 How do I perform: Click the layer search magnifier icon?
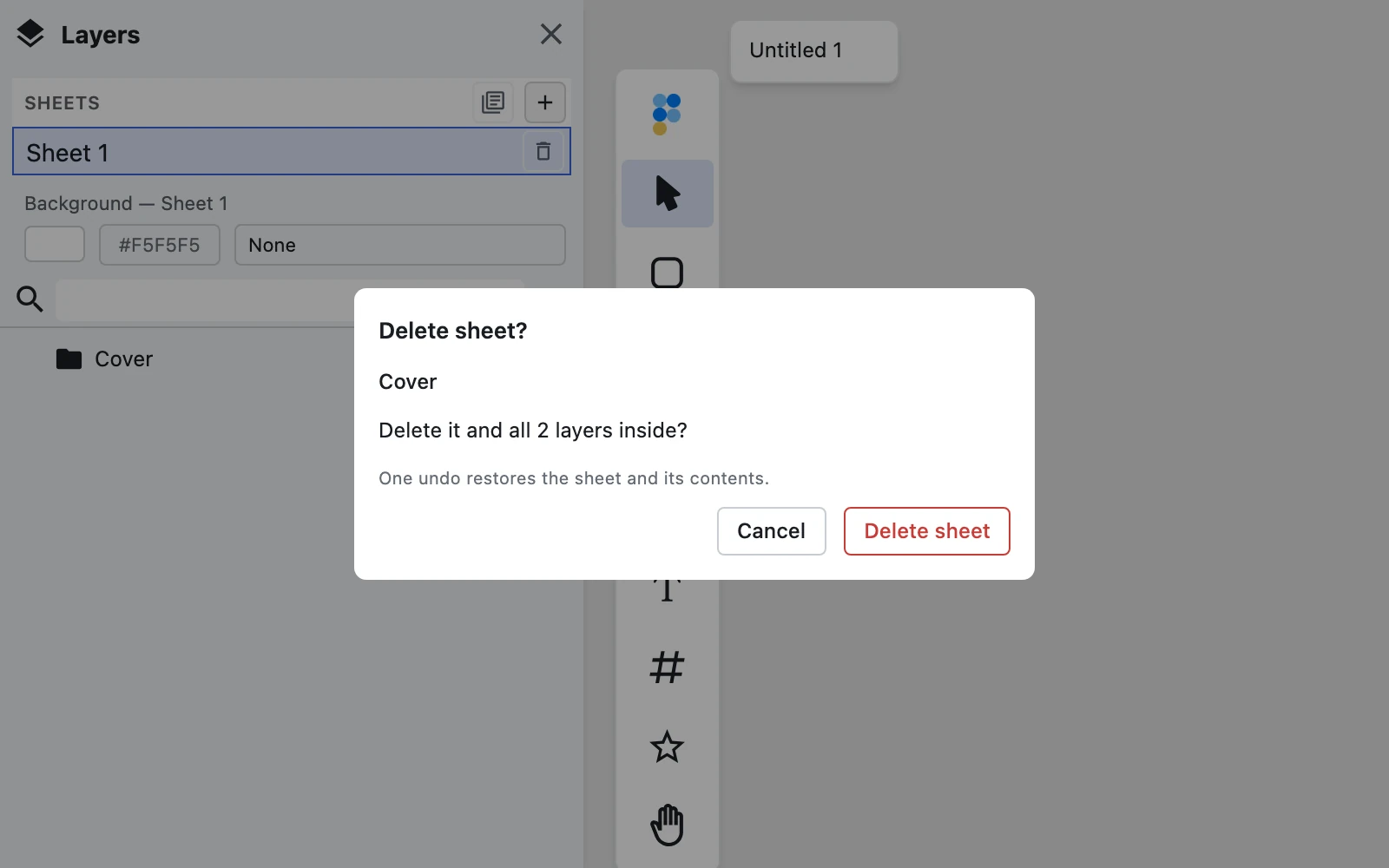pyautogui.click(x=30, y=299)
